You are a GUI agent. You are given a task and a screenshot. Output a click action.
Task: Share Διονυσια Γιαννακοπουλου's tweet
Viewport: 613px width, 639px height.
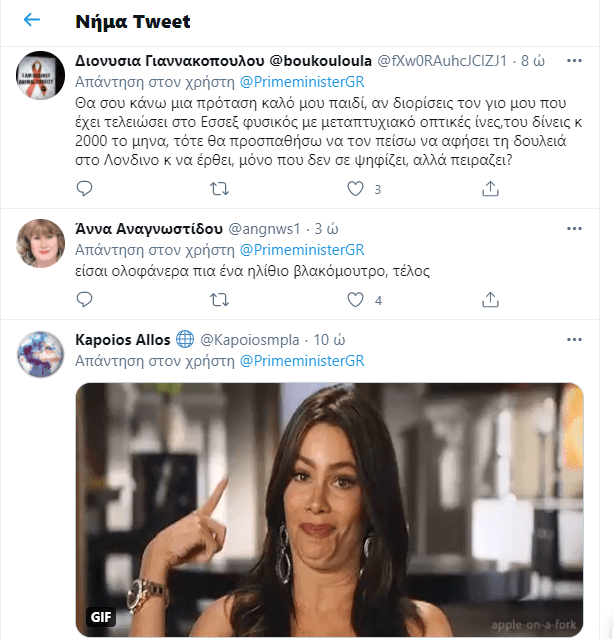pyautogui.click(x=490, y=188)
